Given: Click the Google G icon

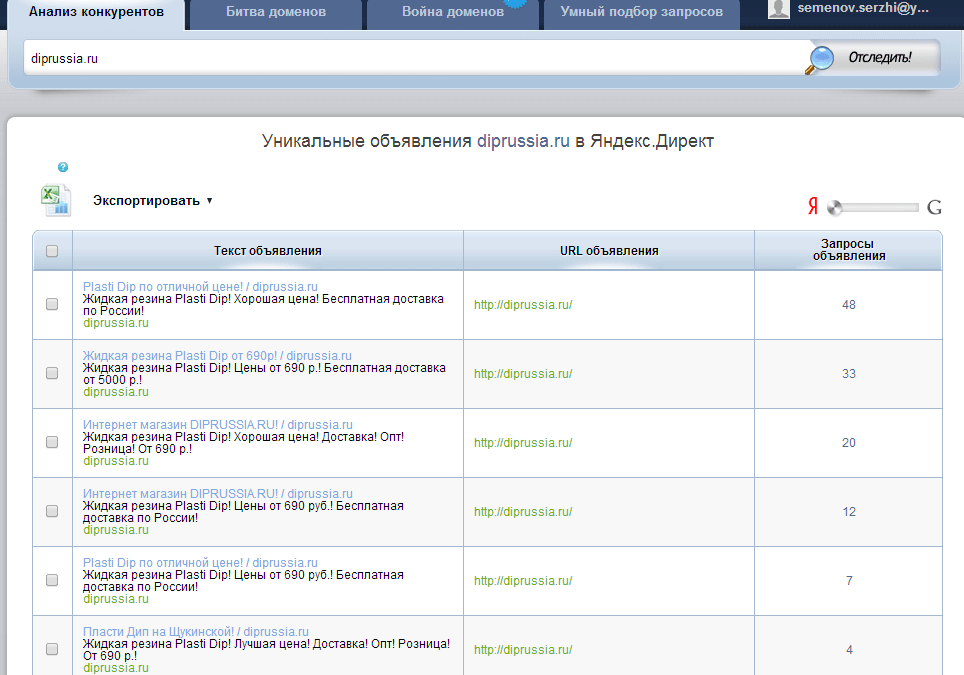Looking at the screenshot, I should [x=934, y=207].
